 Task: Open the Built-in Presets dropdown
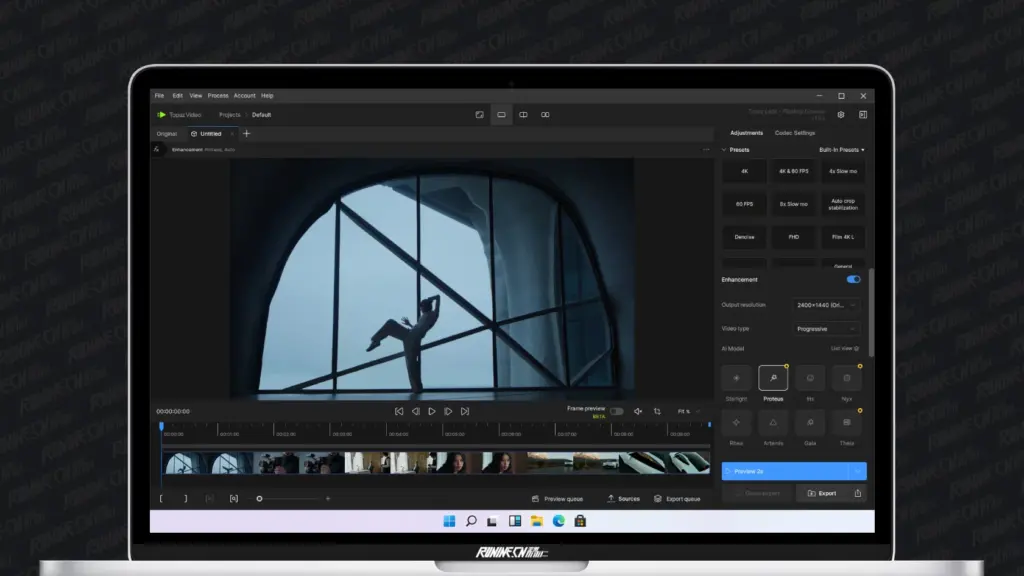842,150
